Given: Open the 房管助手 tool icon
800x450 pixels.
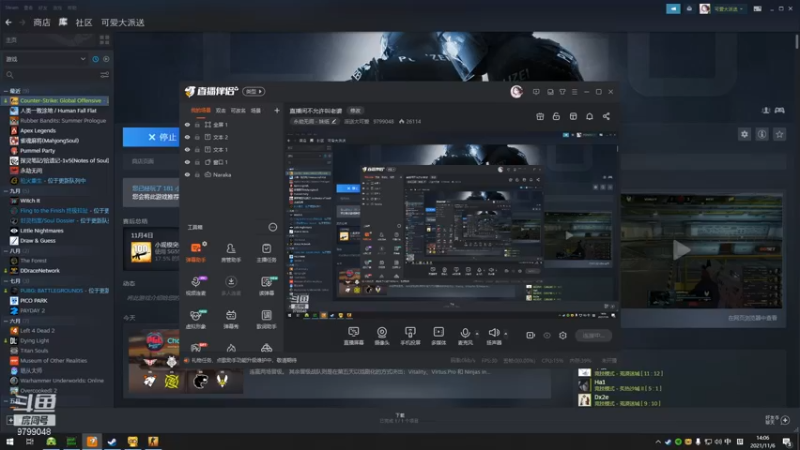Looking at the screenshot, I should pyautogui.click(x=231, y=252).
